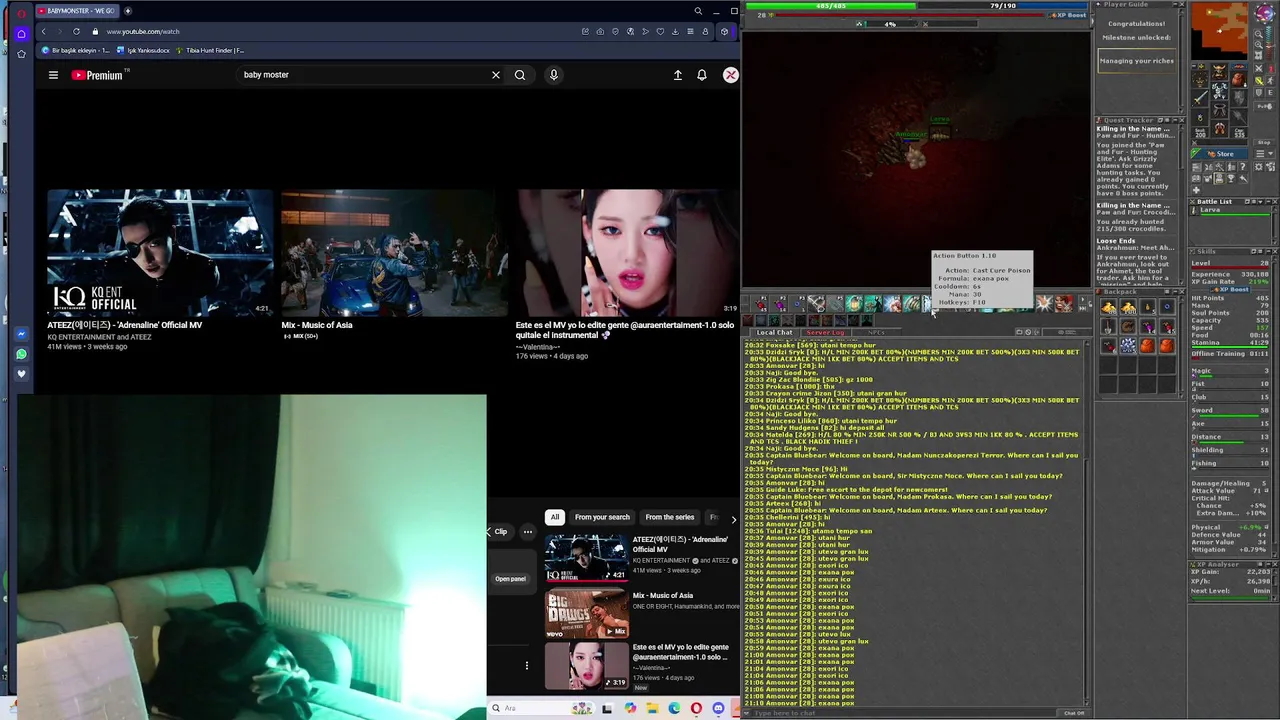Click gold coins in Backpack first slot

point(1109,308)
